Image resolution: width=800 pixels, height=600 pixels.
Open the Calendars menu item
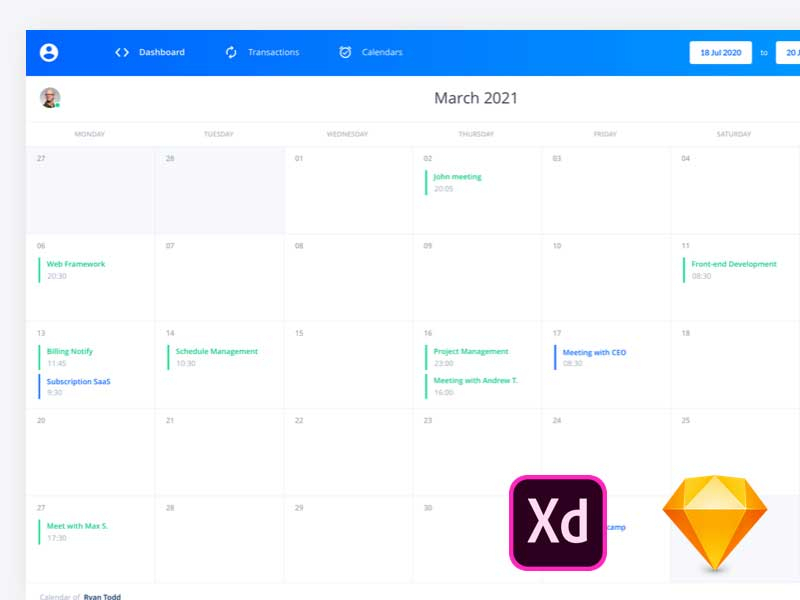pos(382,52)
